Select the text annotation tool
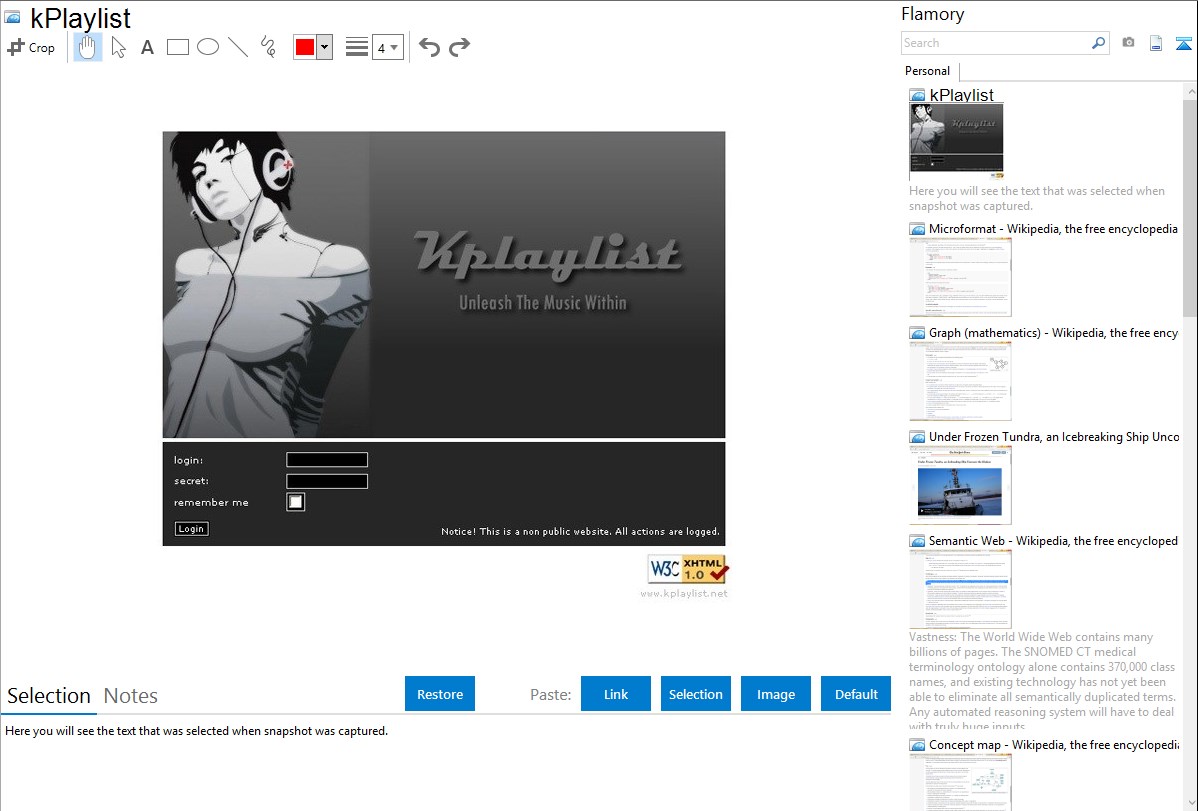Screen dimensions: 1198x811 (147, 47)
